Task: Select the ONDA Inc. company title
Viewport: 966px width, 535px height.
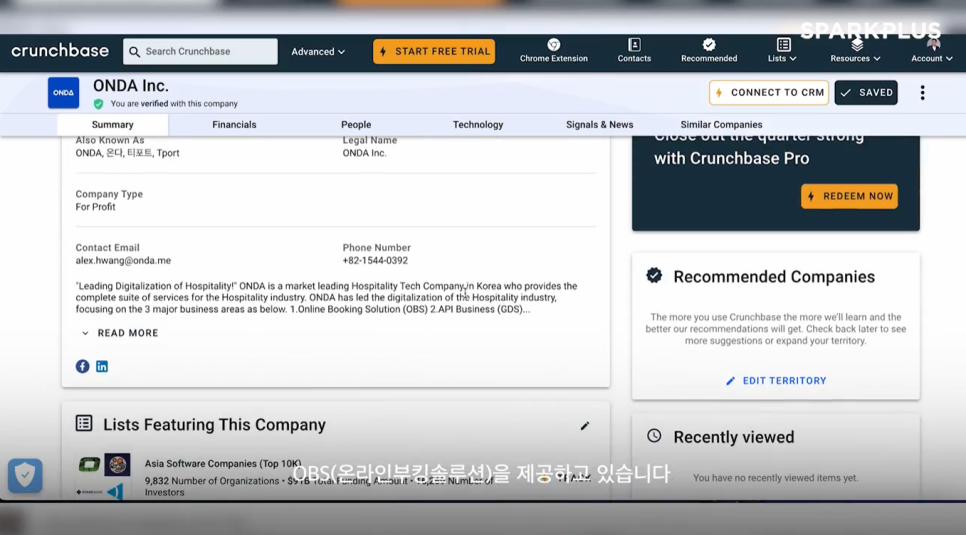Action: [131, 86]
